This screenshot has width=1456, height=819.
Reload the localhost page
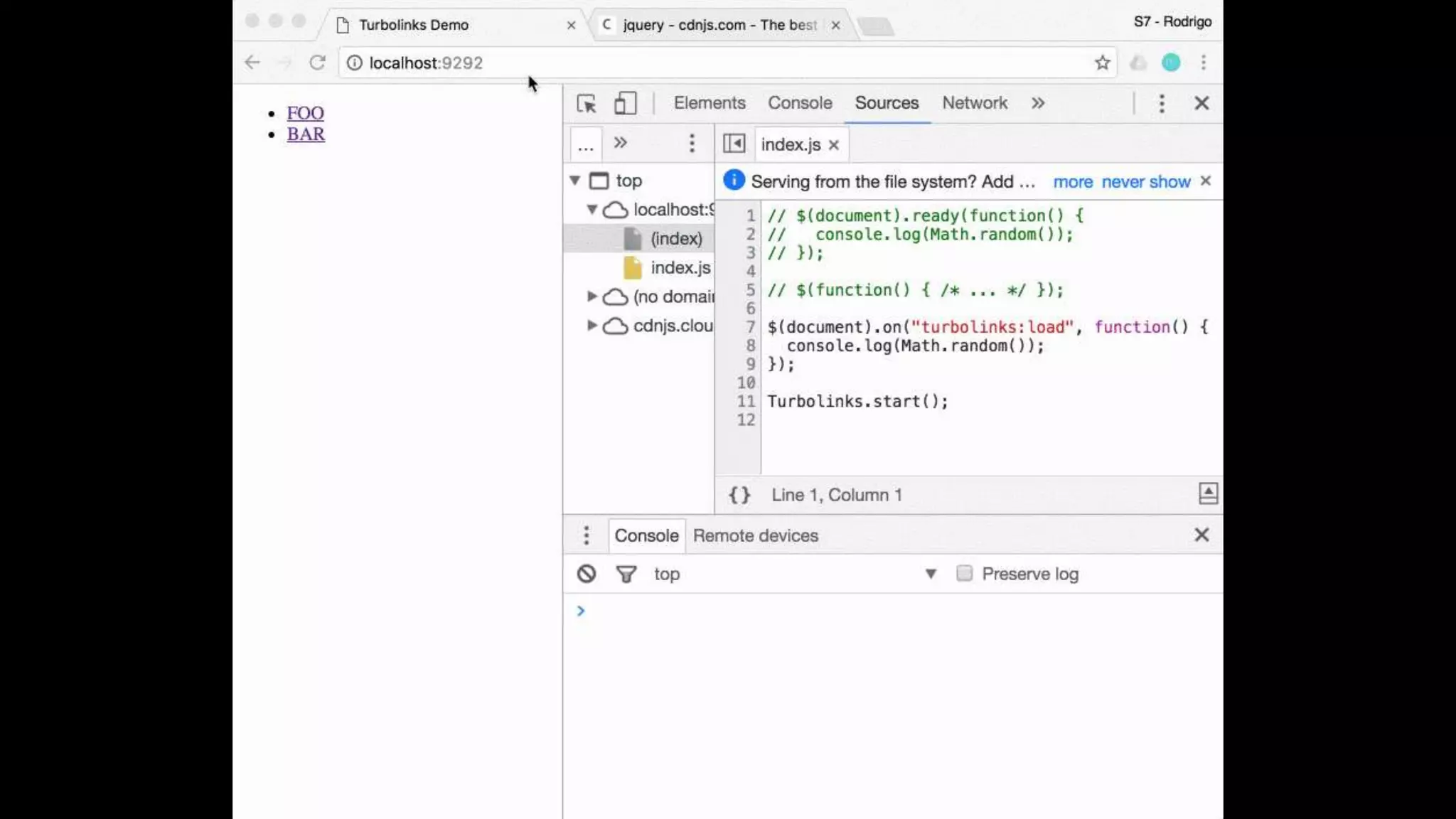(x=317, y=63)
